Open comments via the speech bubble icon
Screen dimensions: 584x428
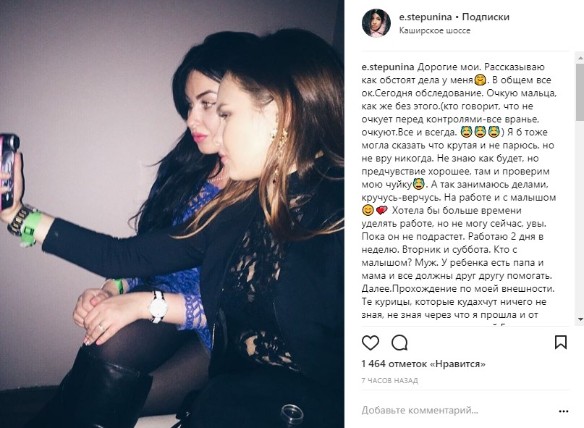[400, 343]
